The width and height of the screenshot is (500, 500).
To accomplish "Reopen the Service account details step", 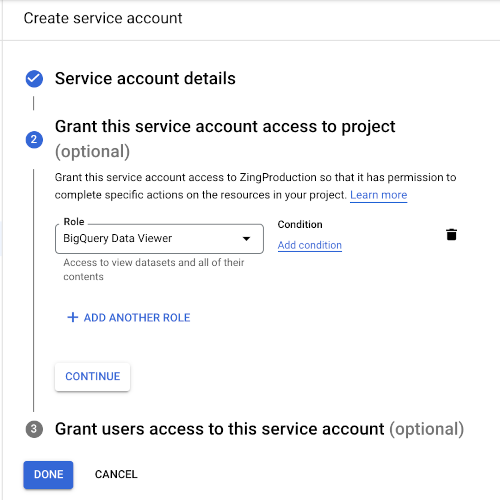I will (145, 79).
